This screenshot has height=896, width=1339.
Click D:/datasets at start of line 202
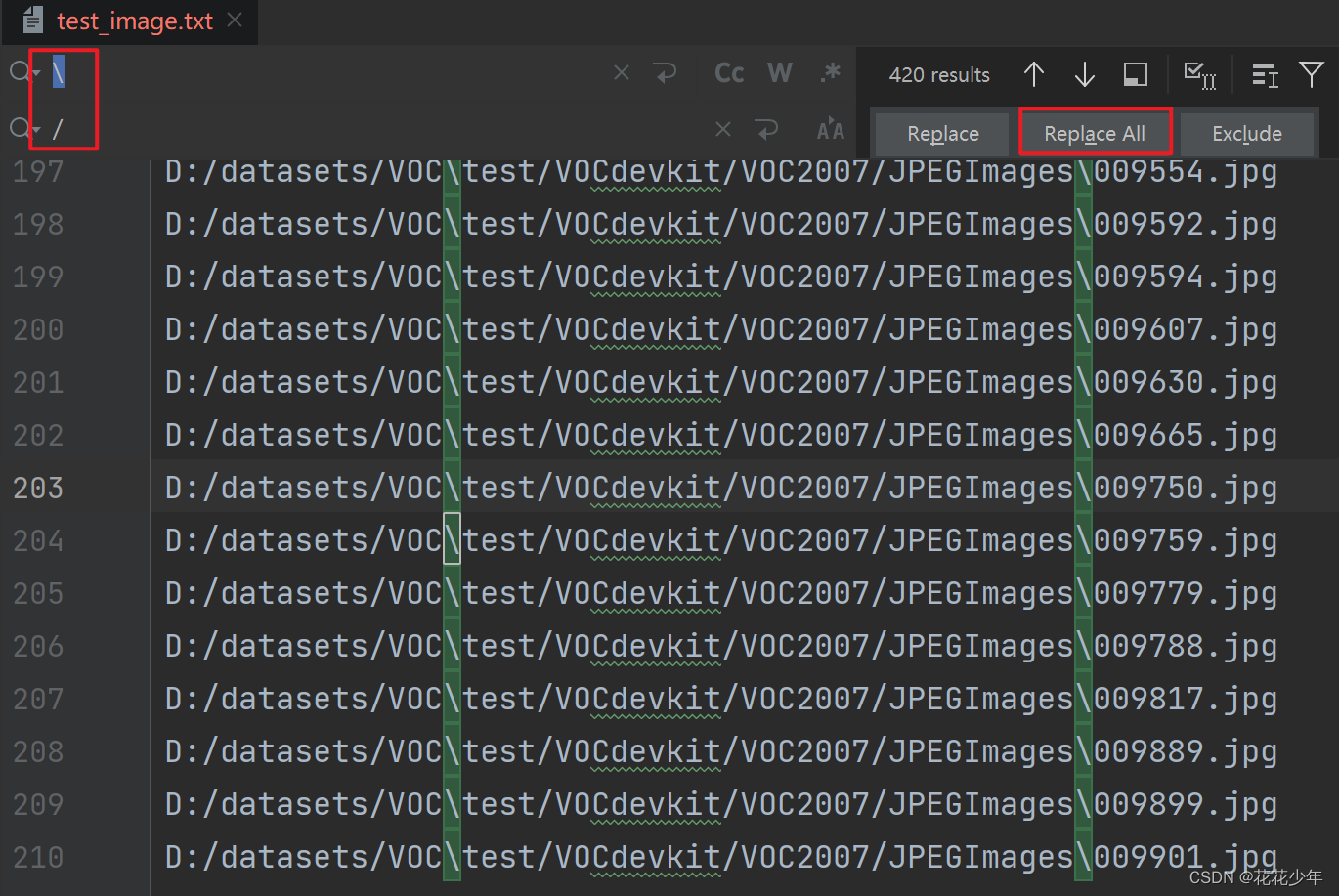tap(267, 436)
